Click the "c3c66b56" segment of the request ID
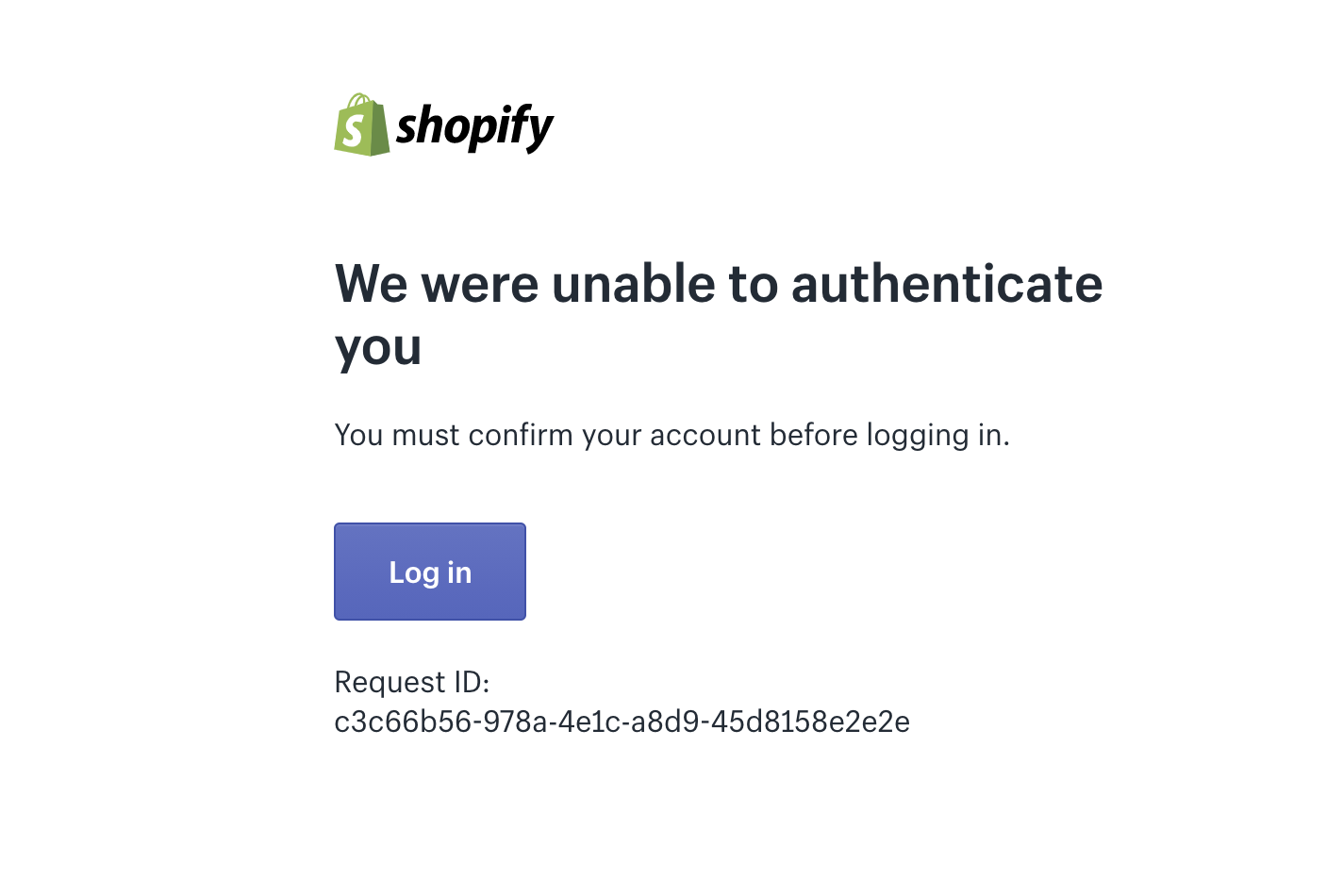This screenshot has width=1343, height=896. click(403, 722)
